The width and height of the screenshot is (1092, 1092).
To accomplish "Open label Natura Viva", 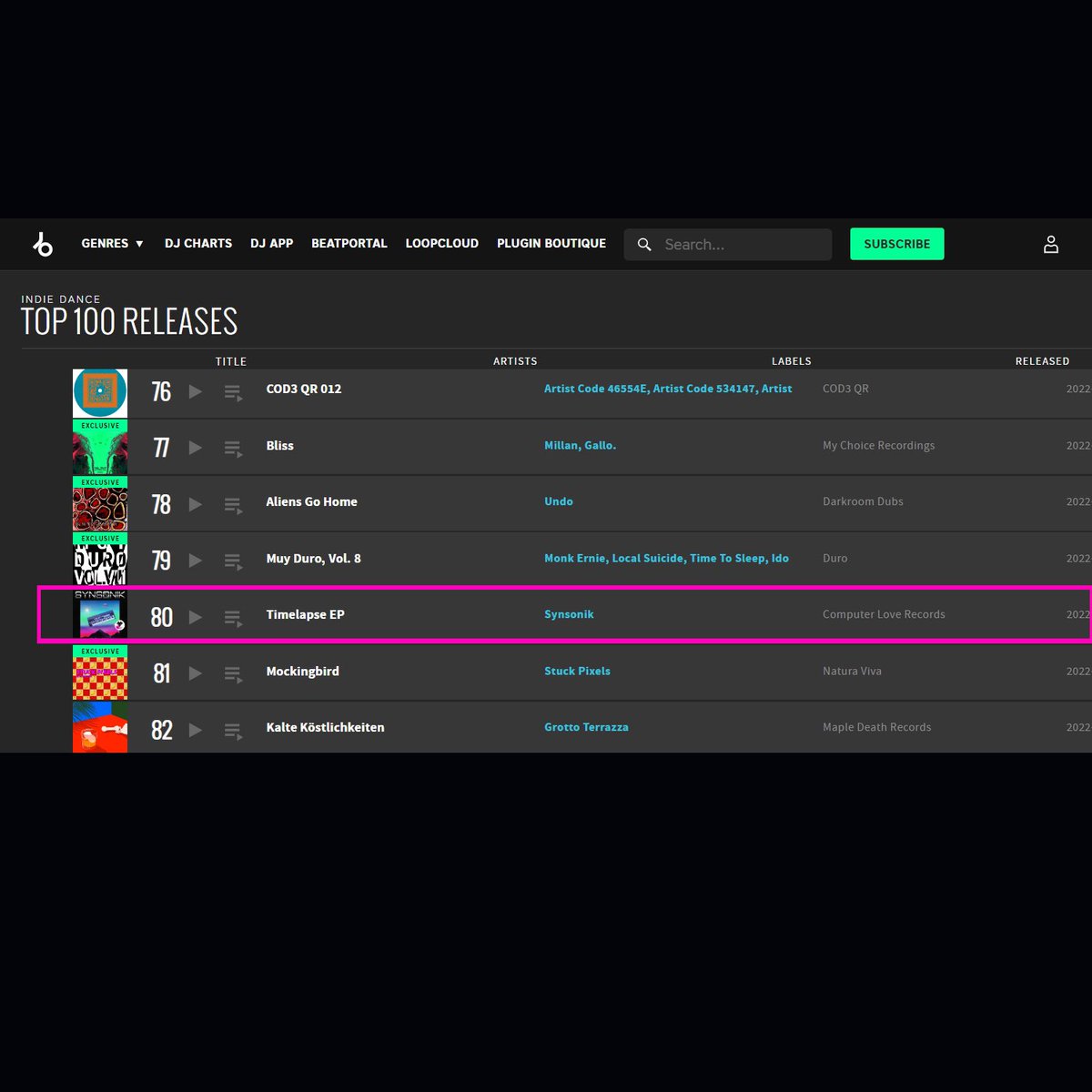I will coord(852,671).
